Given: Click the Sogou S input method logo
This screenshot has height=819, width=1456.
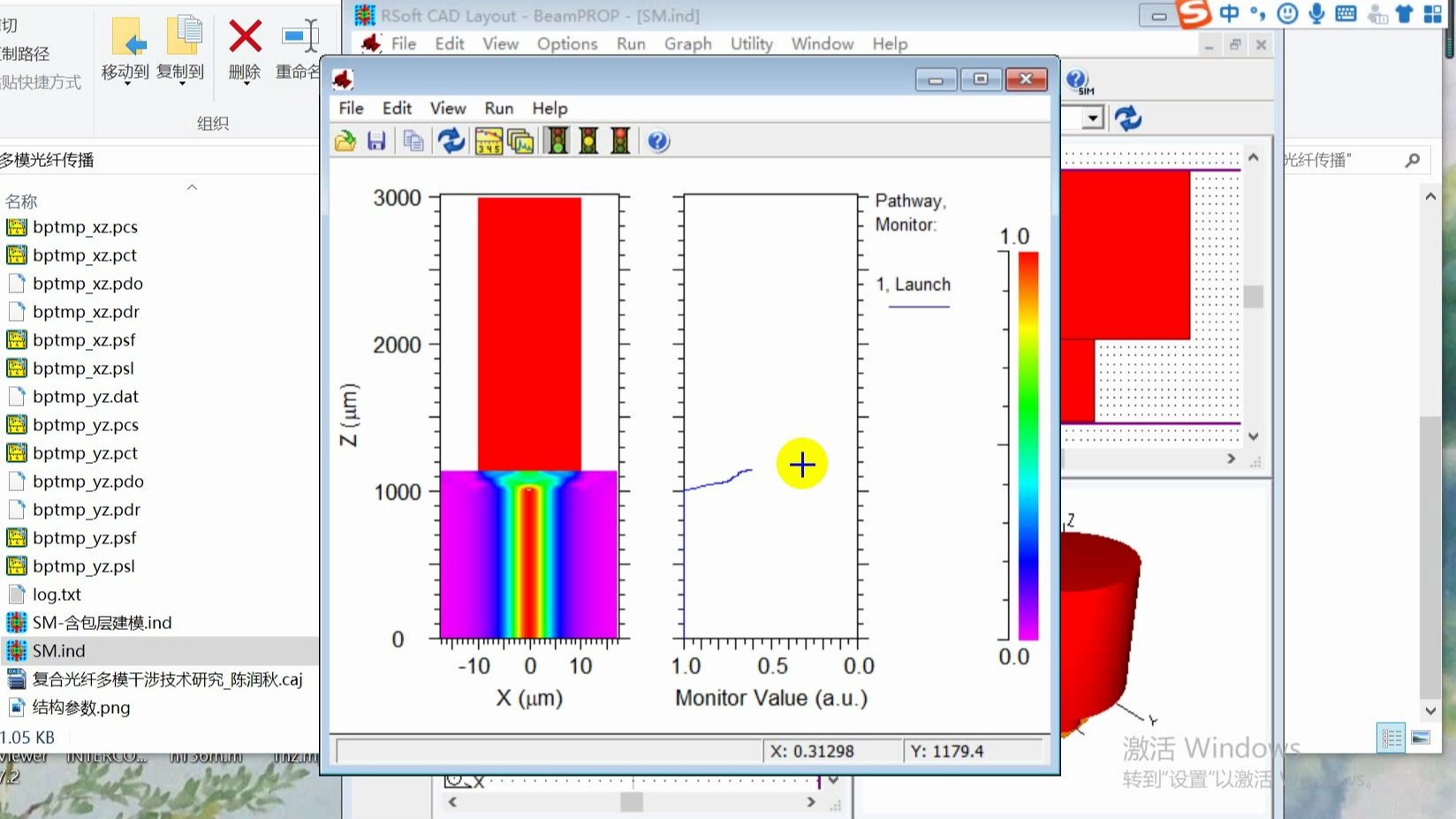Looking at the screenshot, I should tap(1194, 13).
